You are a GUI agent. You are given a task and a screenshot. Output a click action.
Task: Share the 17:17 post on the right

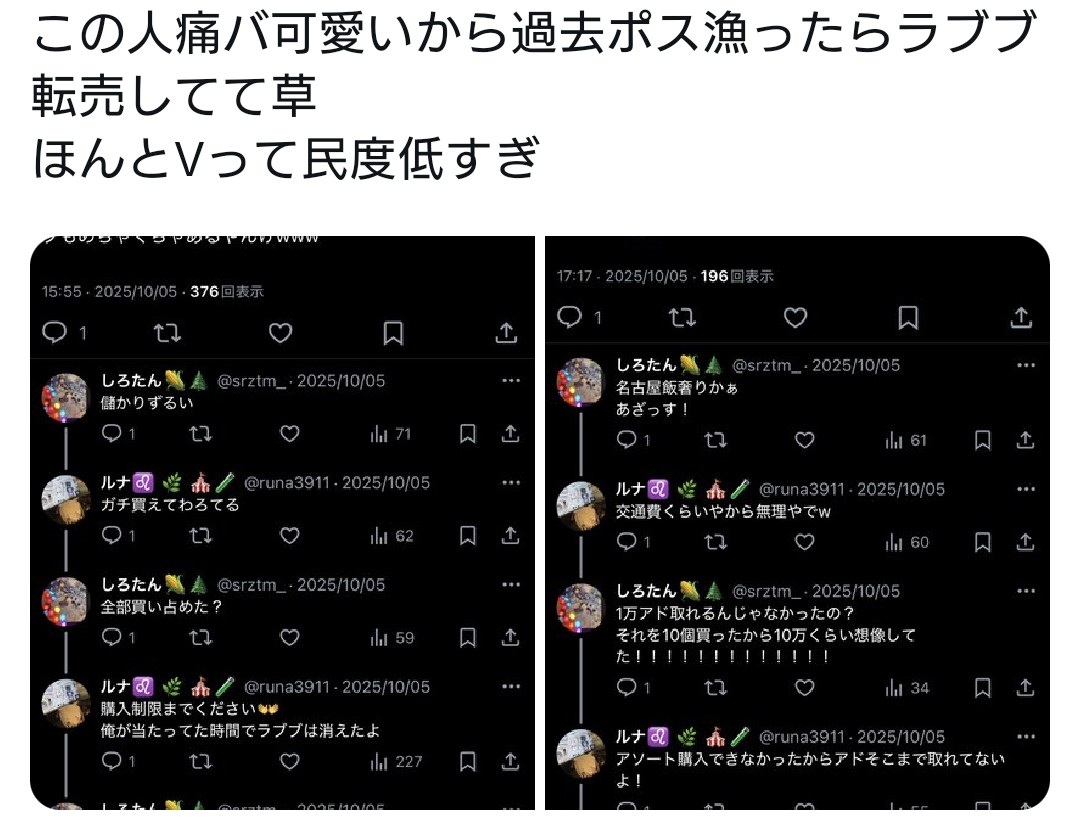click(1021, 318)
